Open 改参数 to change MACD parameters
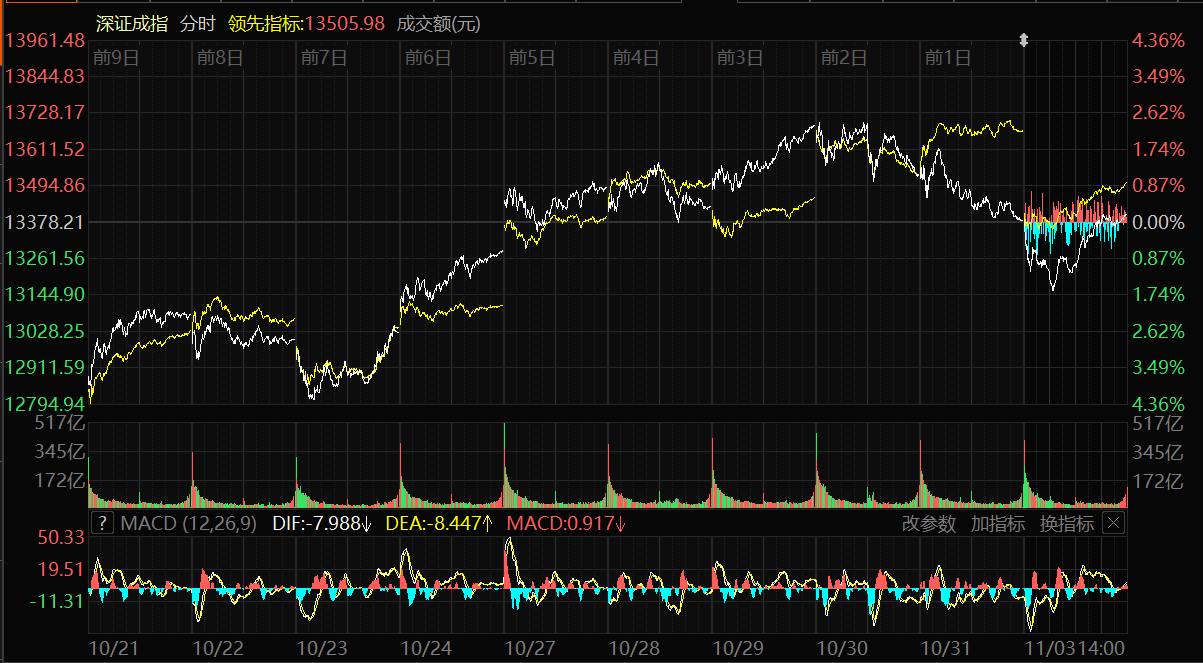 929,524
